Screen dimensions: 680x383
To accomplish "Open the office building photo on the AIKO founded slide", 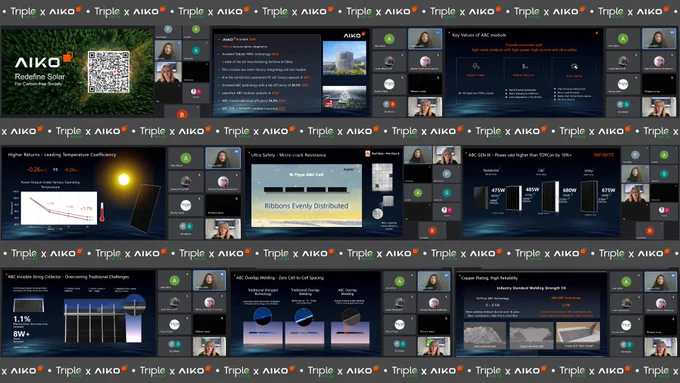I will click(344, 58).
